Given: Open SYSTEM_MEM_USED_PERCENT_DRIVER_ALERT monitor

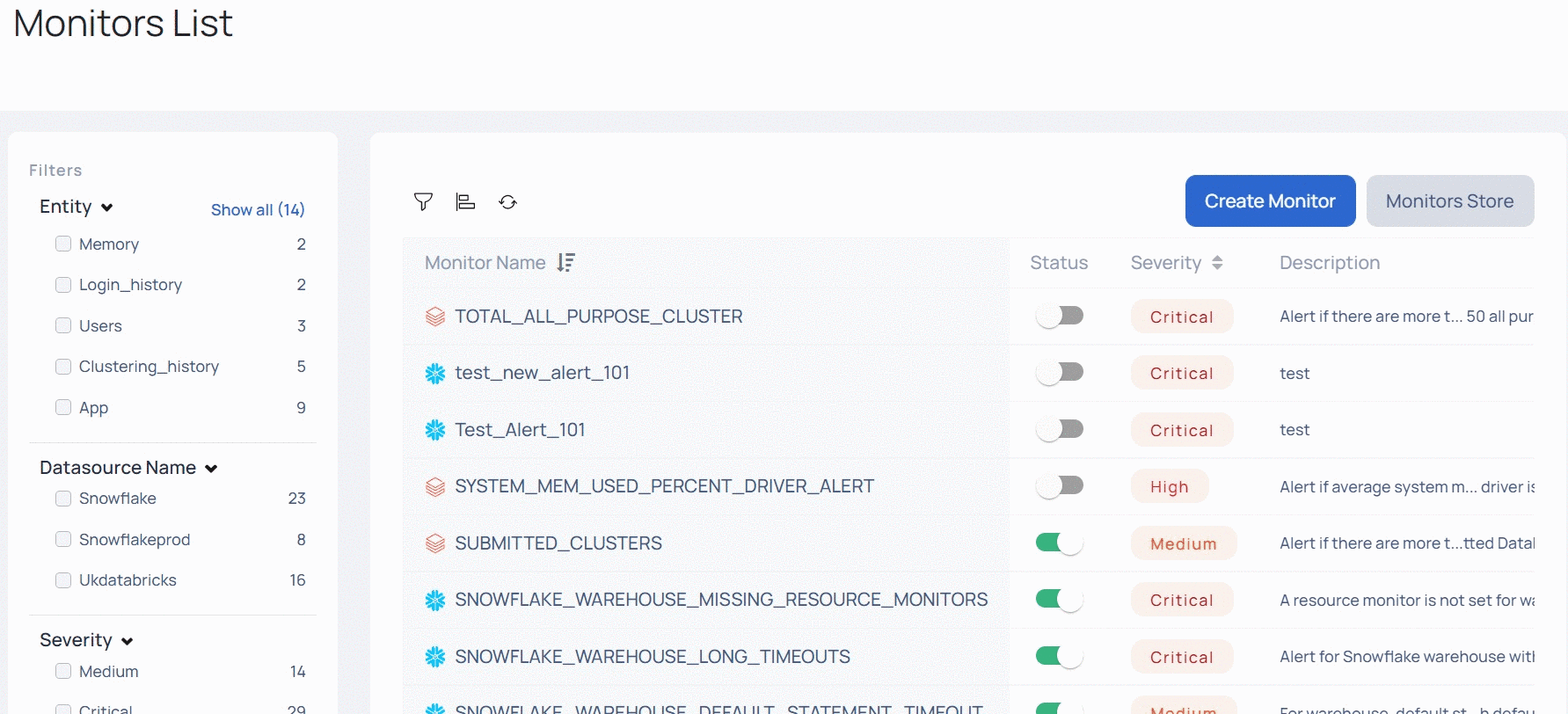Looking at the screenshot, I should point(664,486).
